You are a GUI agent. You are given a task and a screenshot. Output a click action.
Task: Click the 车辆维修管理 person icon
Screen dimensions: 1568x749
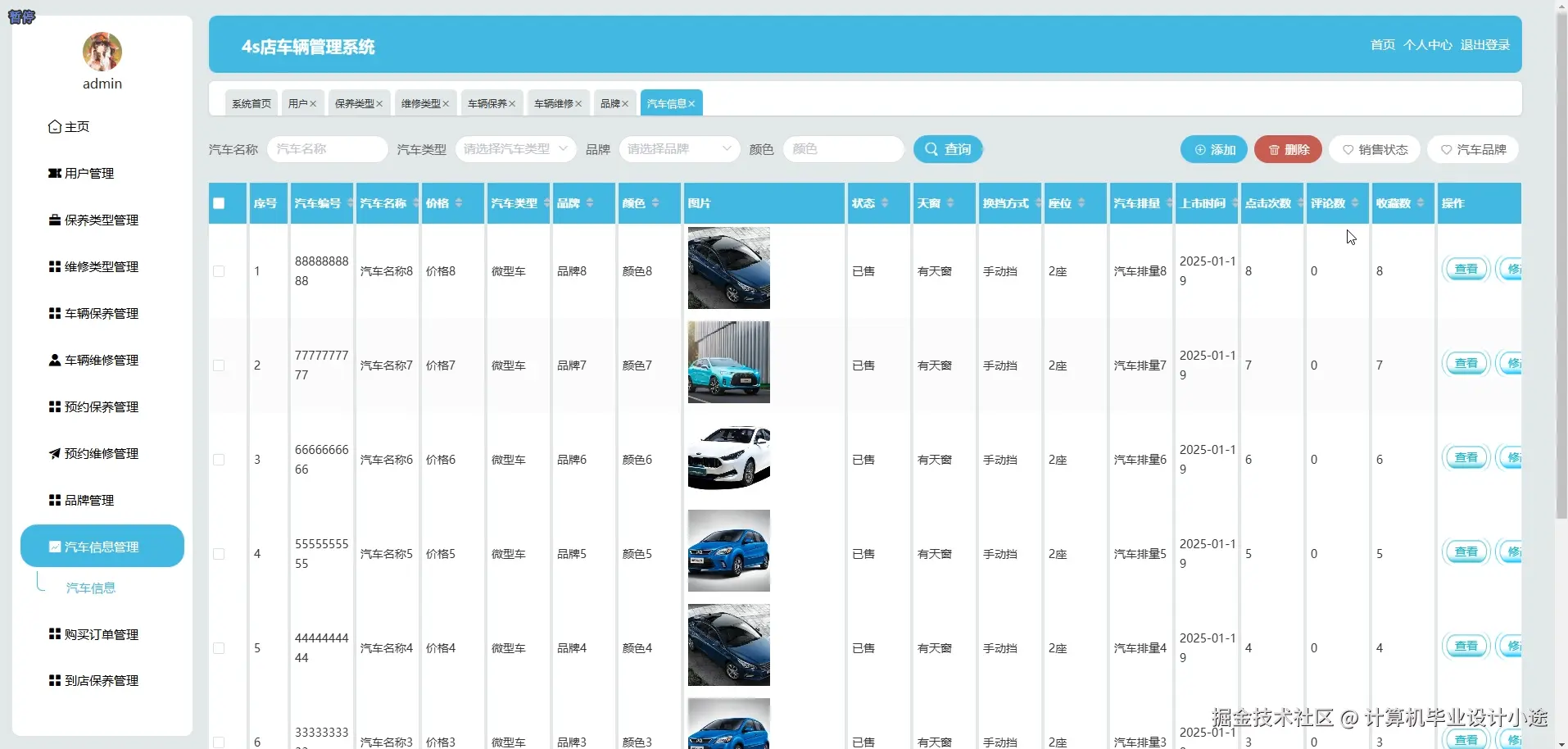click(x=55, y=361)
